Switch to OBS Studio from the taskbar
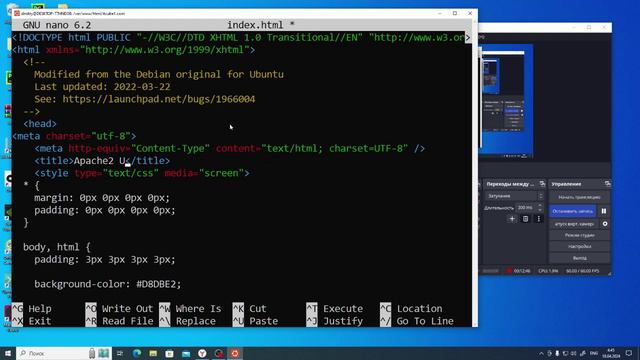This screenshot has width=640, height=360. [x=219, y=353]
